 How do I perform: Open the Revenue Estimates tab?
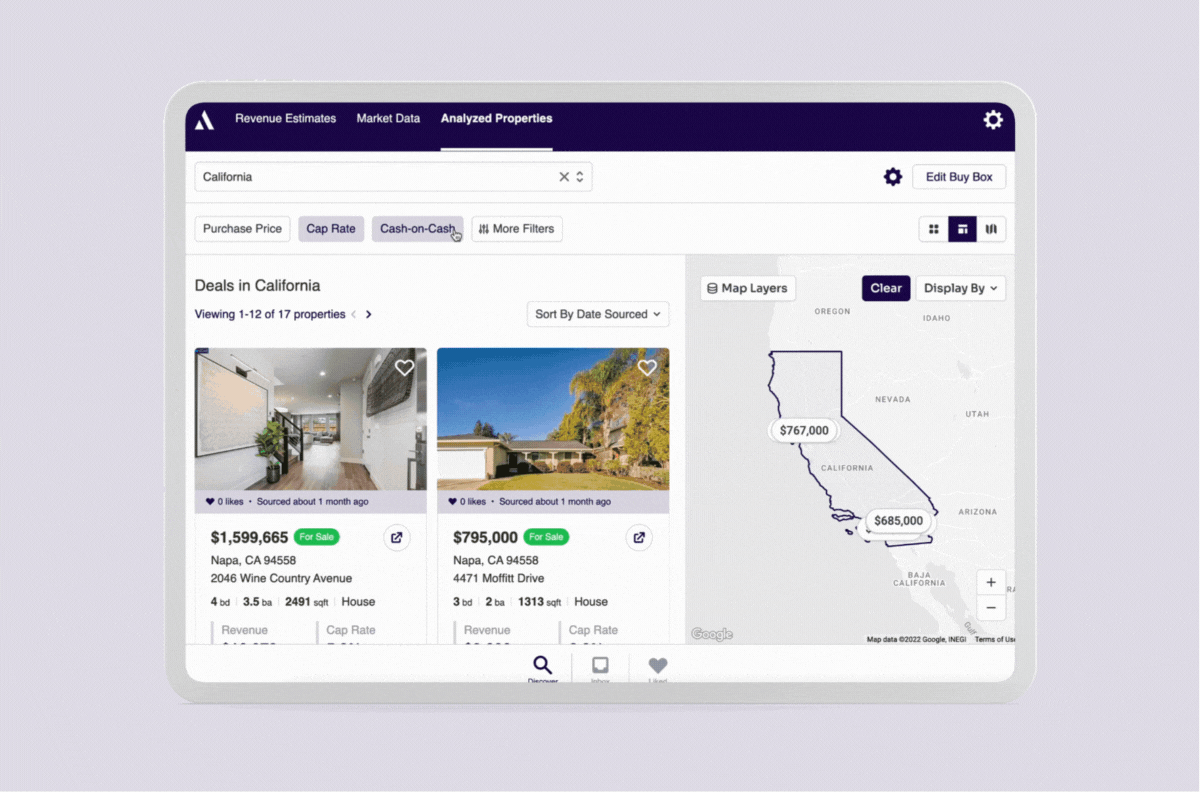pyautogui.click(x=285, y=118)
